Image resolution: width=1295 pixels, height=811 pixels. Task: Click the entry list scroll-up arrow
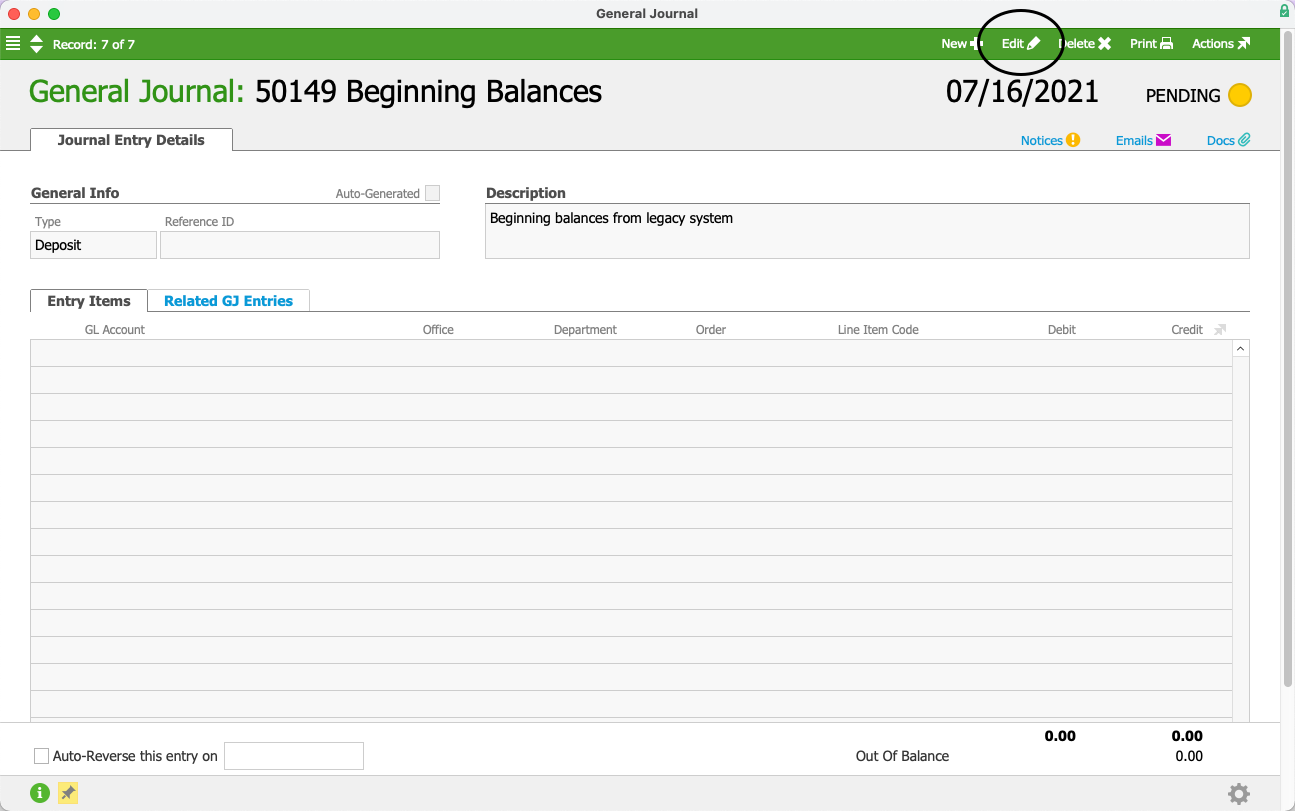coord(1241,349)
